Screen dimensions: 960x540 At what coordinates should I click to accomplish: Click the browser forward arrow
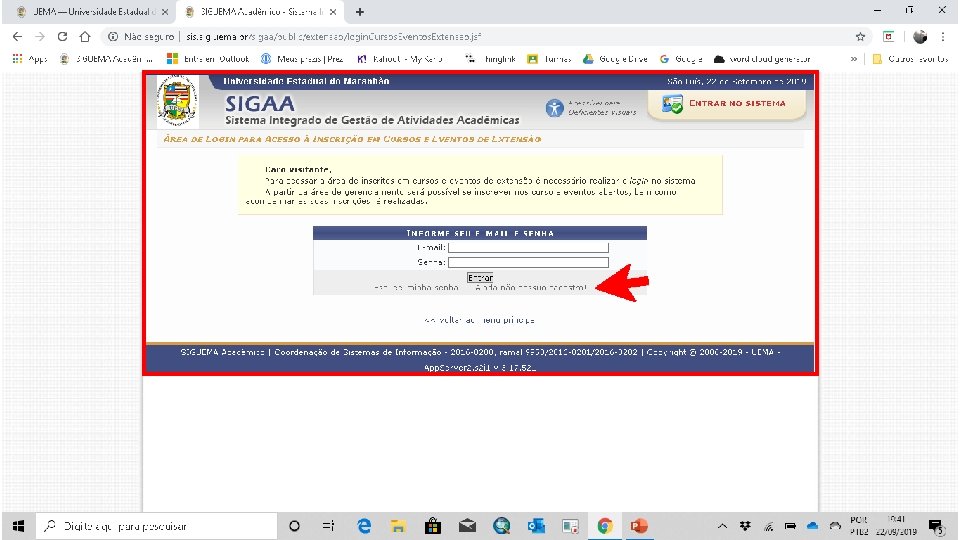pos(40,37)
